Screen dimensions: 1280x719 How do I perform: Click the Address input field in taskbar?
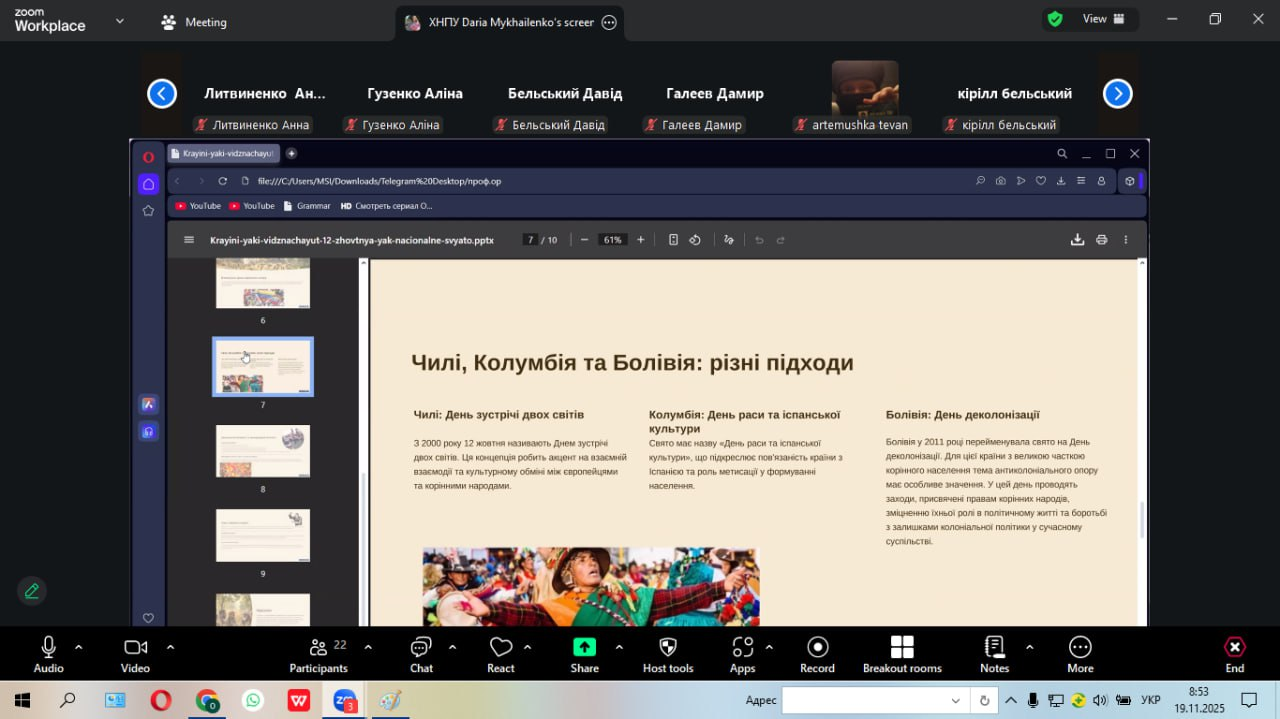(865, 700)
